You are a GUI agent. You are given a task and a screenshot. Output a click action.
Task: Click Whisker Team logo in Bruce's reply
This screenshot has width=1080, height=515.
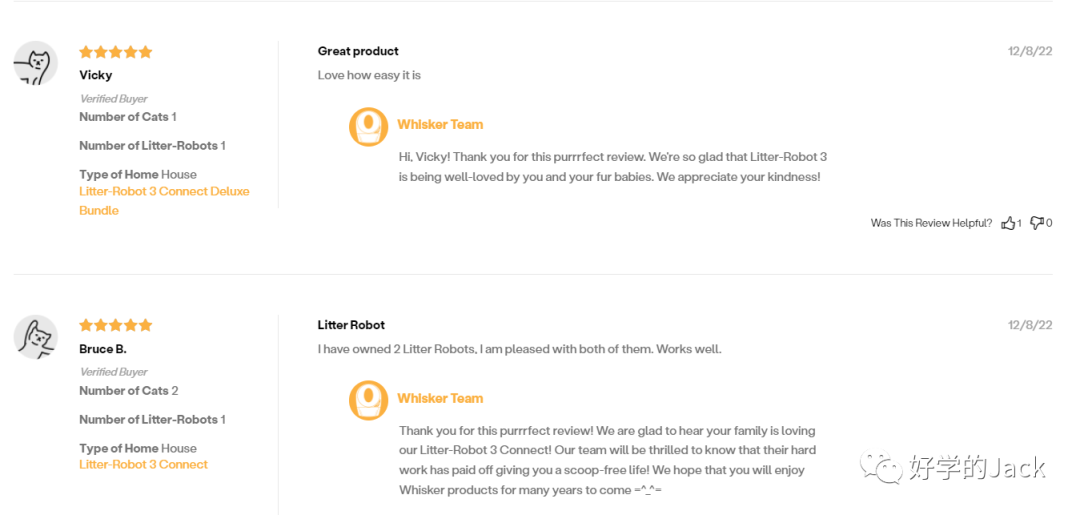[368, 400]
